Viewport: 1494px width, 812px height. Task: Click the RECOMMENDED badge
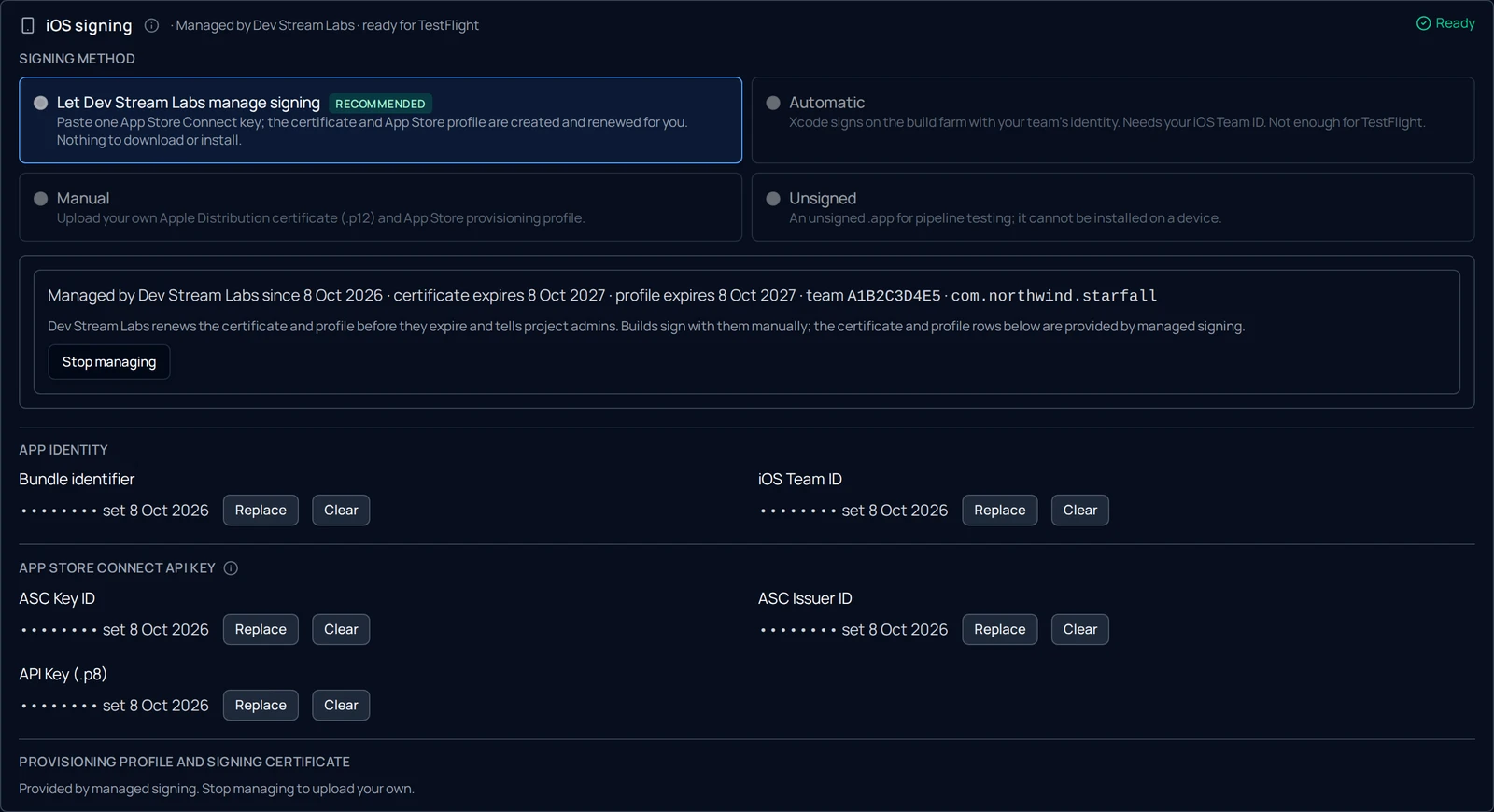(380, 104)
